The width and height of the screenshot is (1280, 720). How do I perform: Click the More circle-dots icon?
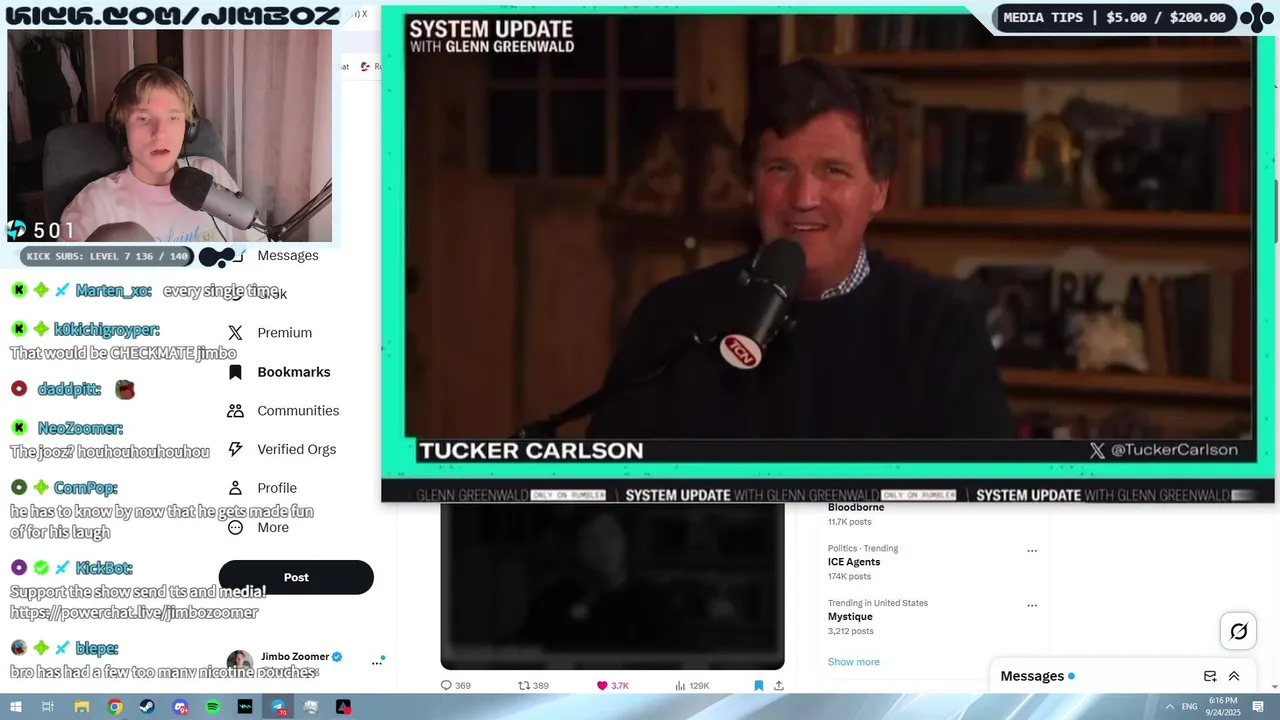point(235,528)
